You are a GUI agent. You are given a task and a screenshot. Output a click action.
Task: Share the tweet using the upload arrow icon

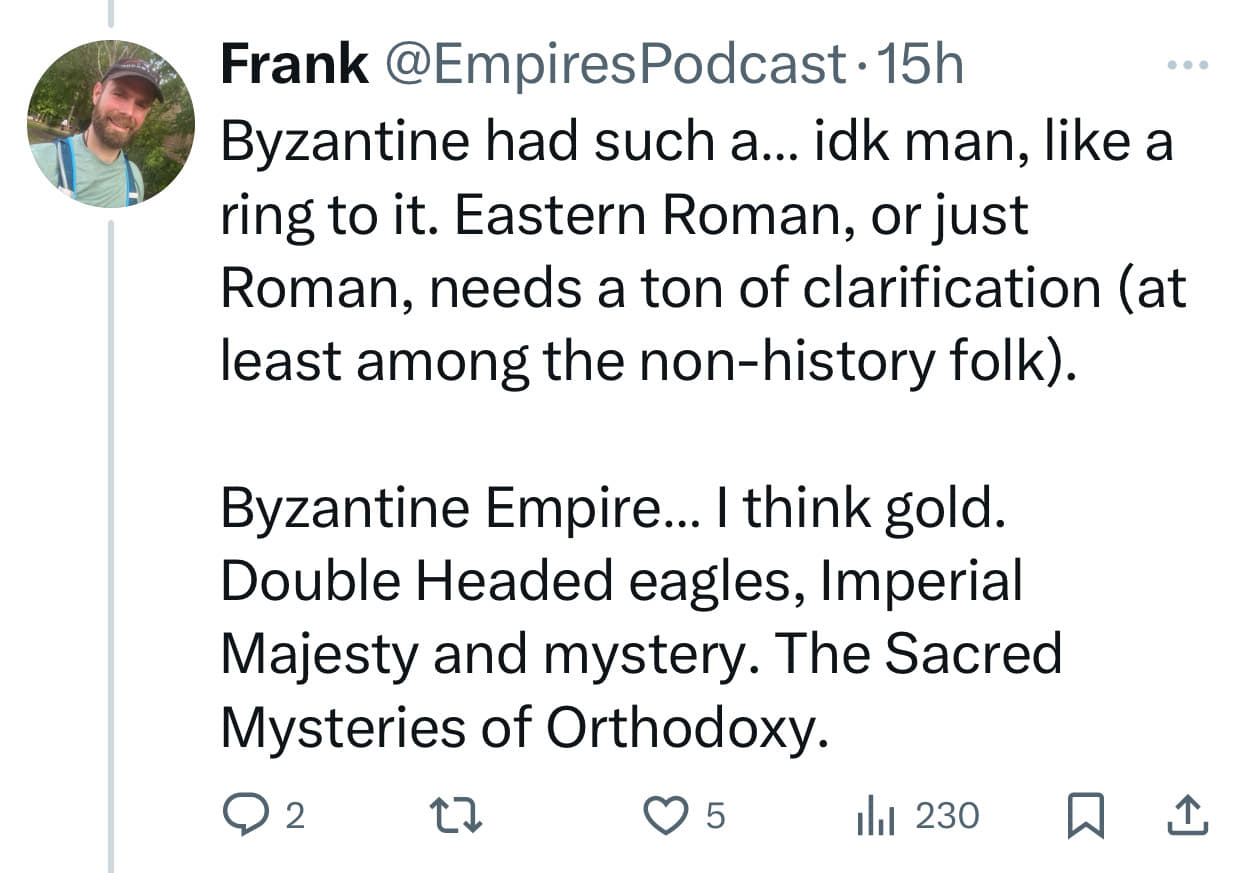[x=1188, y=817]
